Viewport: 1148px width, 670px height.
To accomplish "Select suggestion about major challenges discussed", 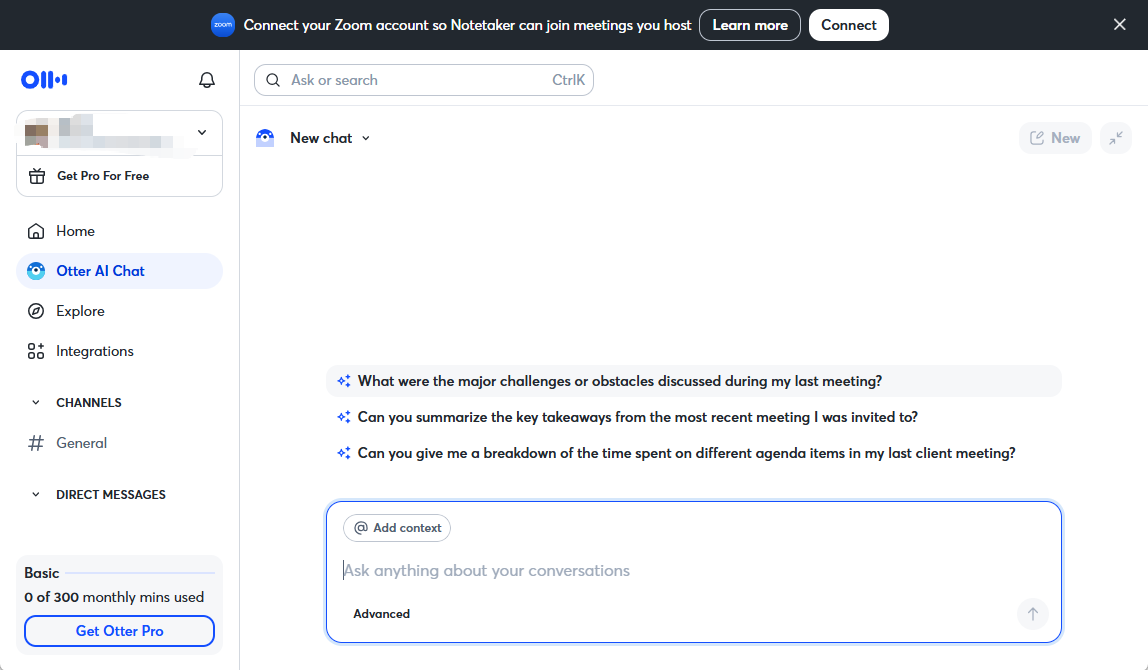I will pyautogui.click(x=693, y=381).
